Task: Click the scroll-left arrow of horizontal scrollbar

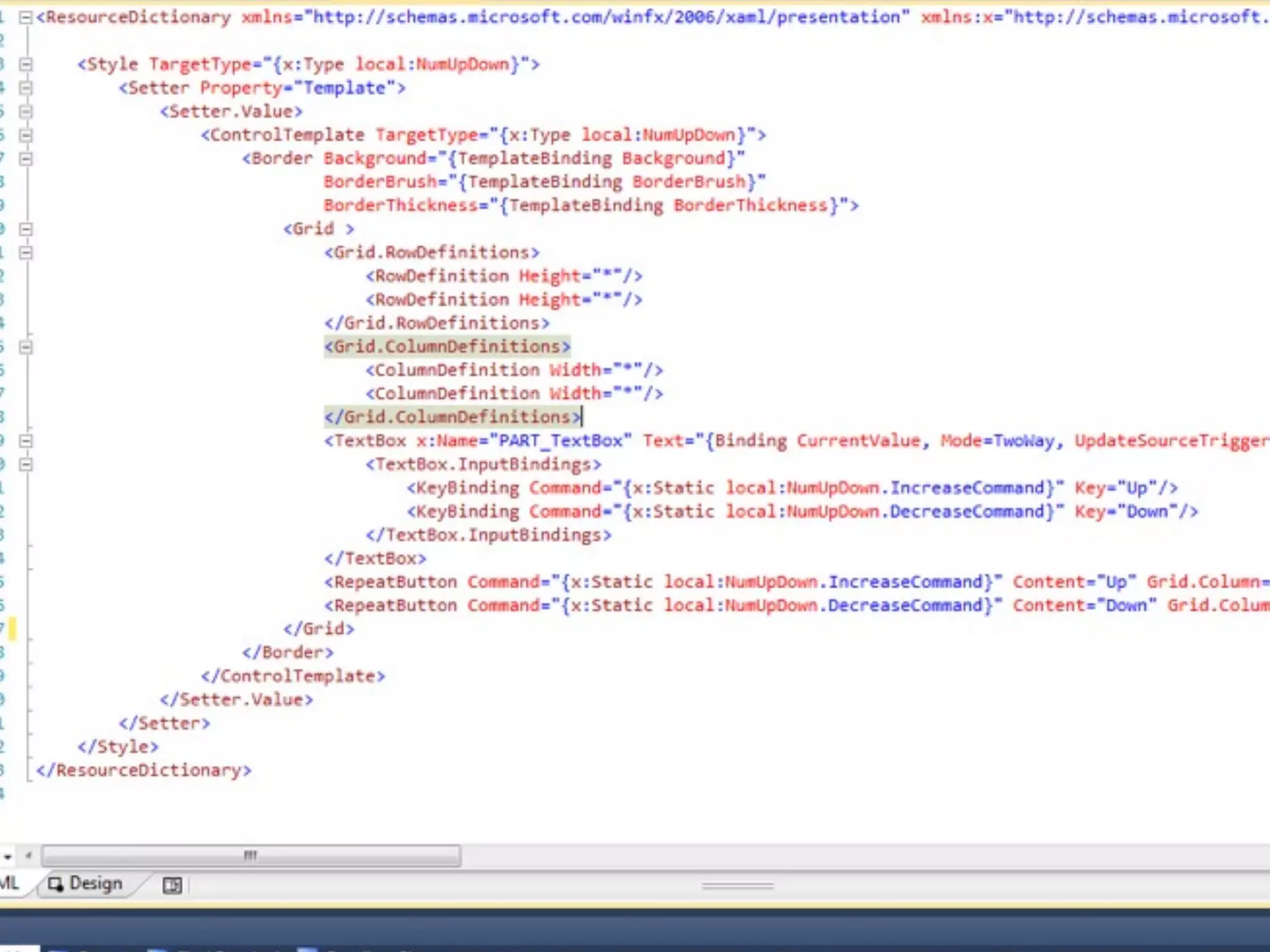Action: pos(29,857)
